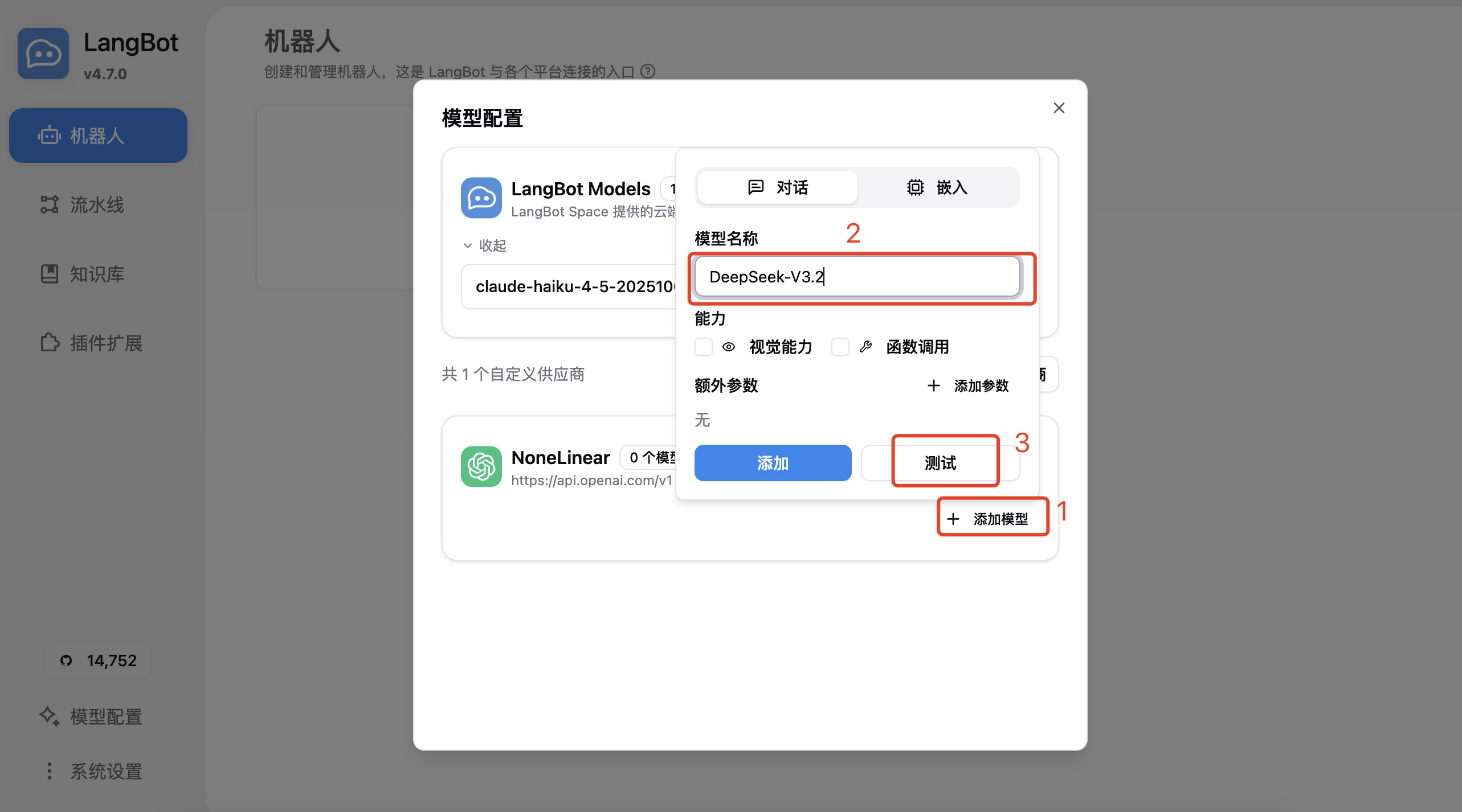
Task: Click the help question mark icon near the subtitle
Action: [x=648, y=71]
